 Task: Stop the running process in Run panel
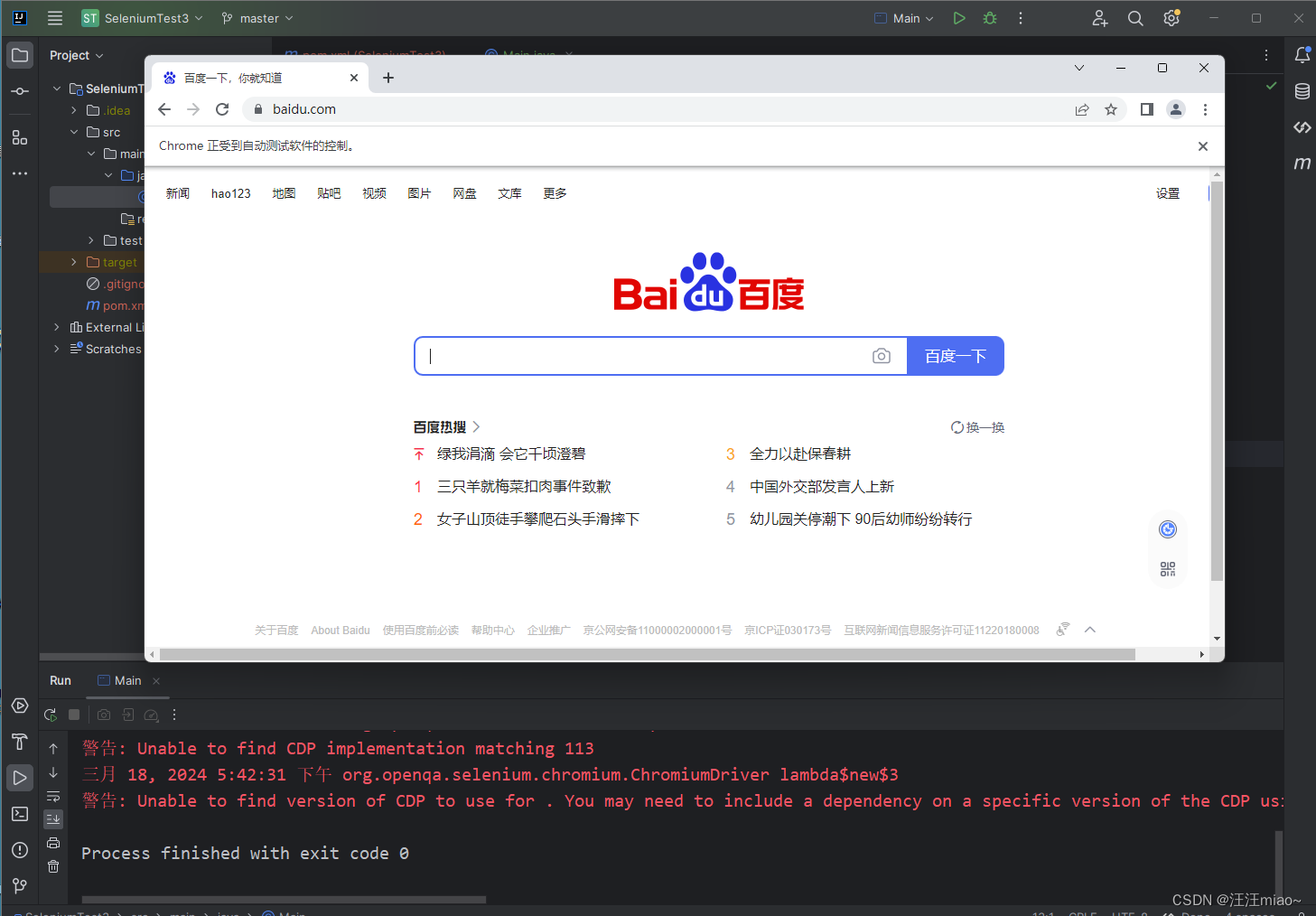click(x=74, y=715)
